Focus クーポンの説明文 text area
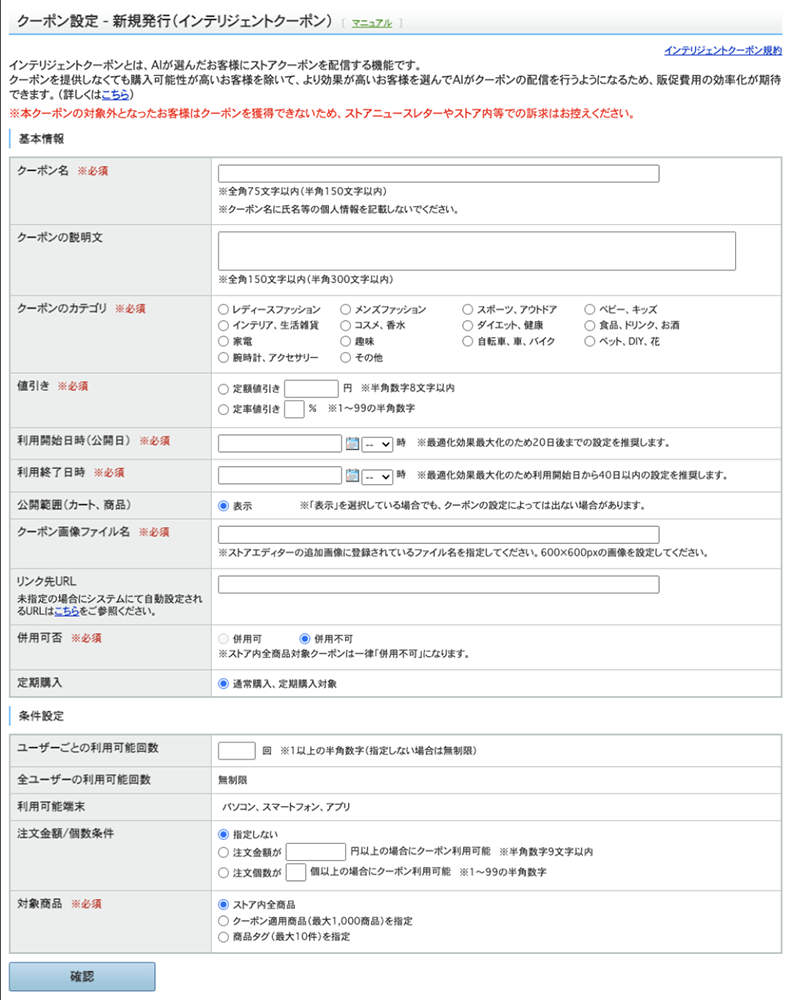The width and height of the screenshot is (800, 1000). tap(477, 251)
